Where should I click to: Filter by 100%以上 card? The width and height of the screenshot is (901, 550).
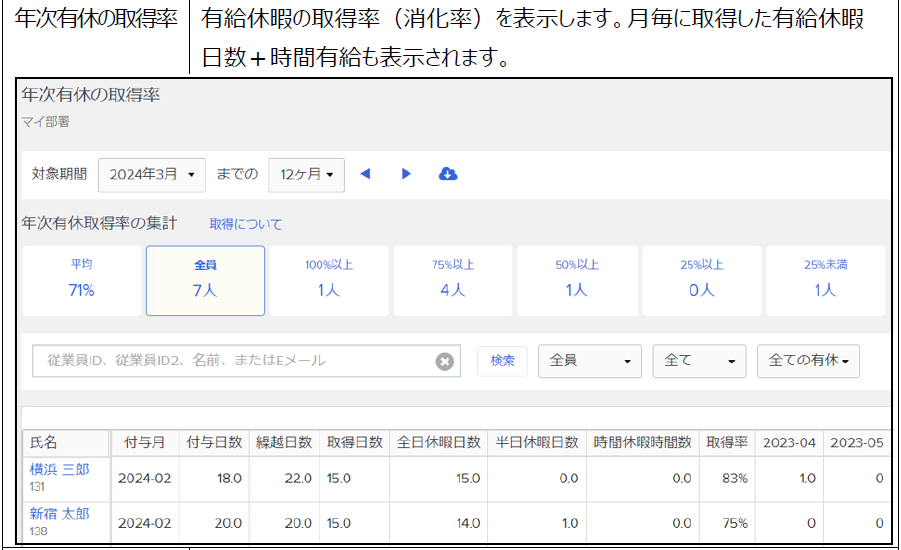point(329,280)
